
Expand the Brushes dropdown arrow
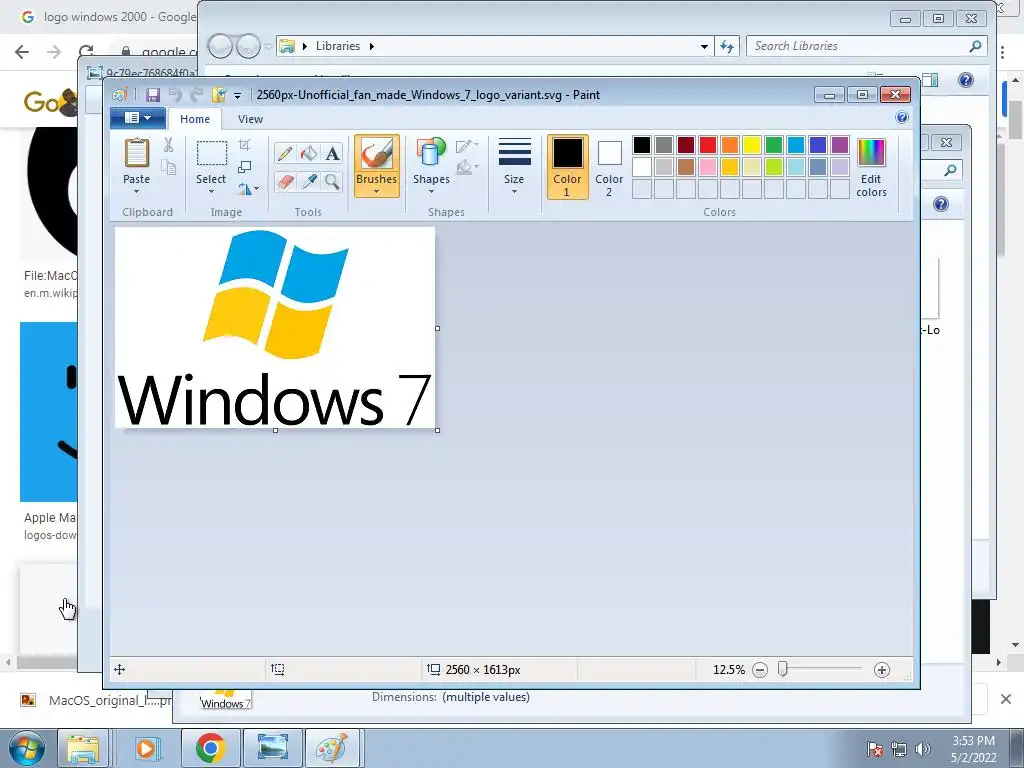pos(377,192)
